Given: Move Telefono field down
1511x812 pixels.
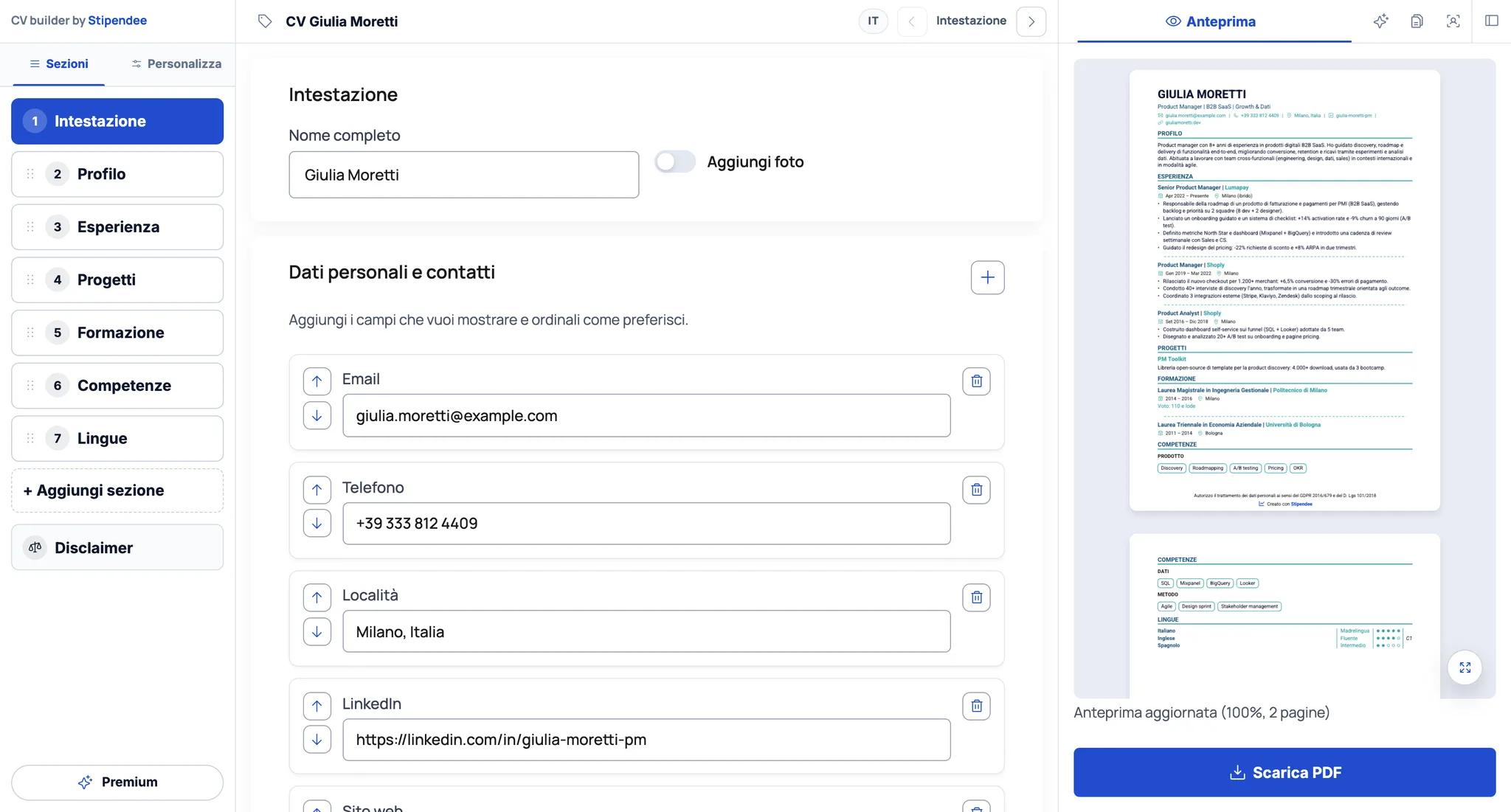Looking at the screenshot, I should coord(317,524).
